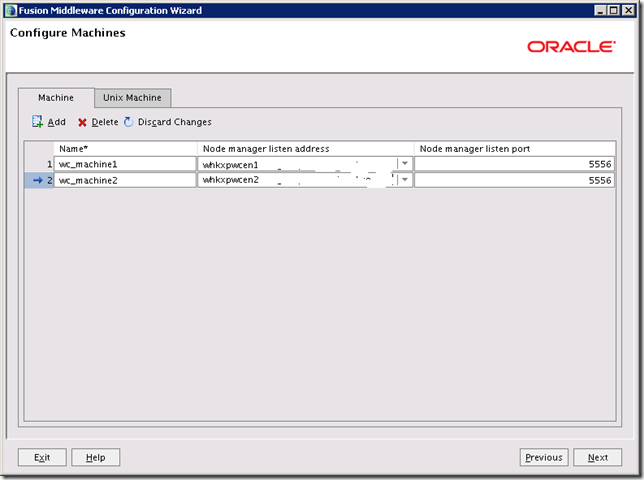Click the Add label in toolbar
Viewport: 644px width, 480px height.
[57, 122]
